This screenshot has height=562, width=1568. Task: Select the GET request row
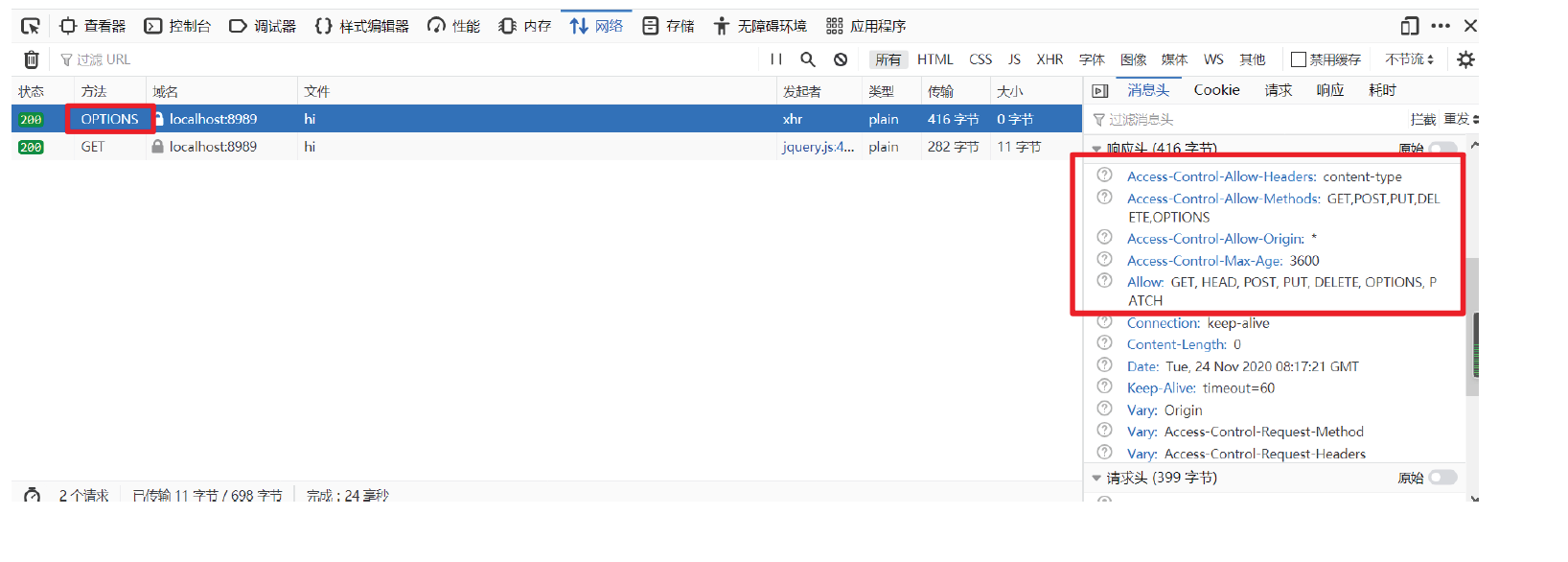(546, 147)
